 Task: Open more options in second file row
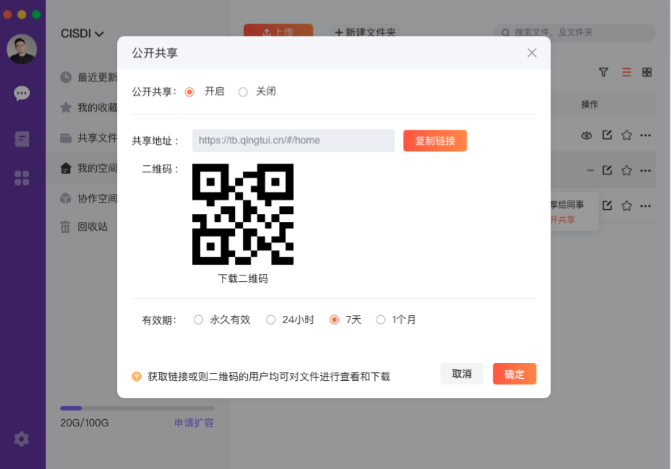(645, 170)
